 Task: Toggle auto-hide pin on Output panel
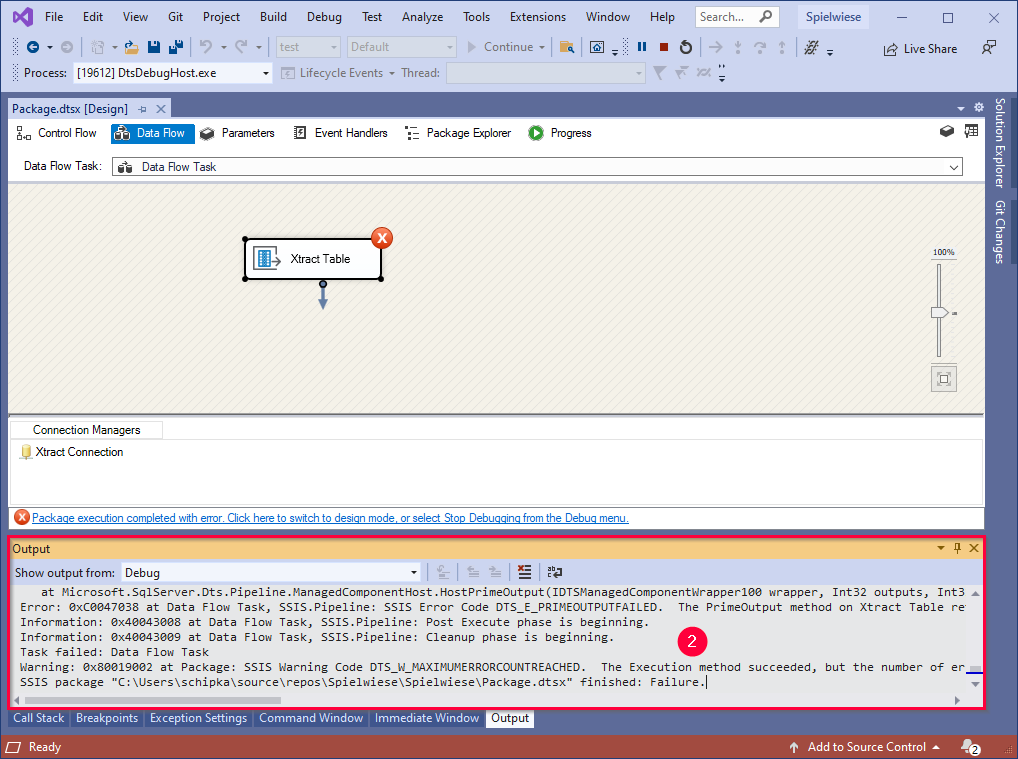[957, 548]
